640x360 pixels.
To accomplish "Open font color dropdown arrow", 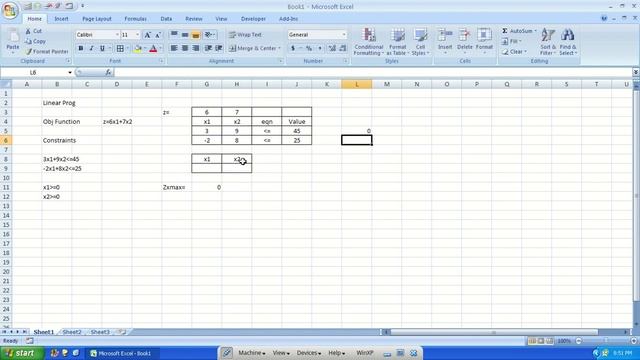I will 160,49.
